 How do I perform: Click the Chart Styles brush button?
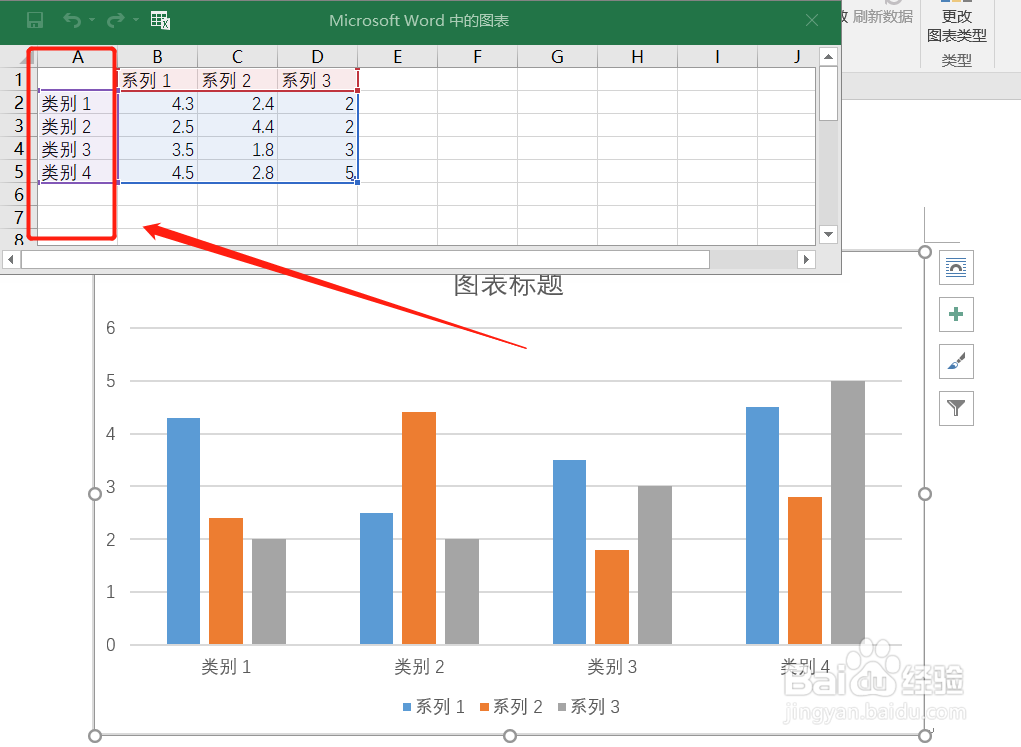tap(956, 361)
